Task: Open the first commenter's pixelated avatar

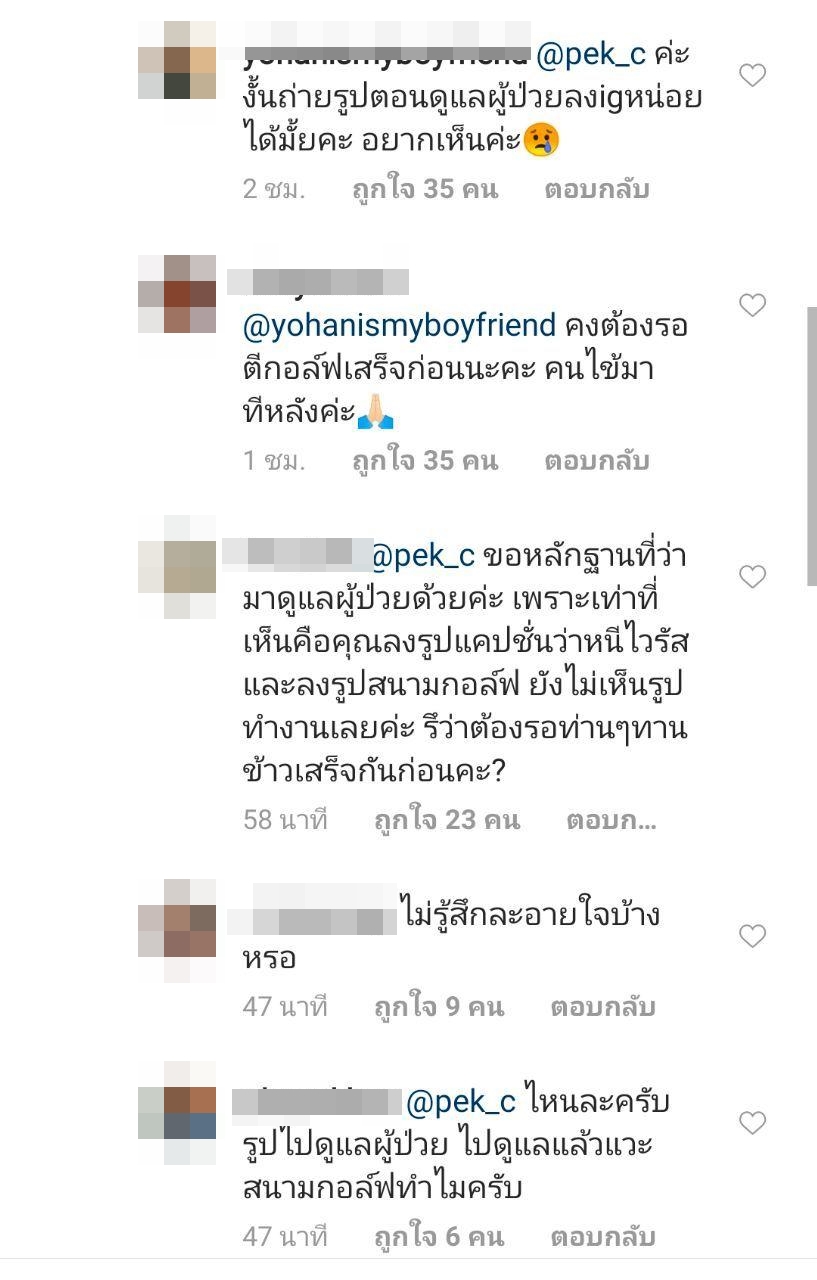Action: pos(177,59)
